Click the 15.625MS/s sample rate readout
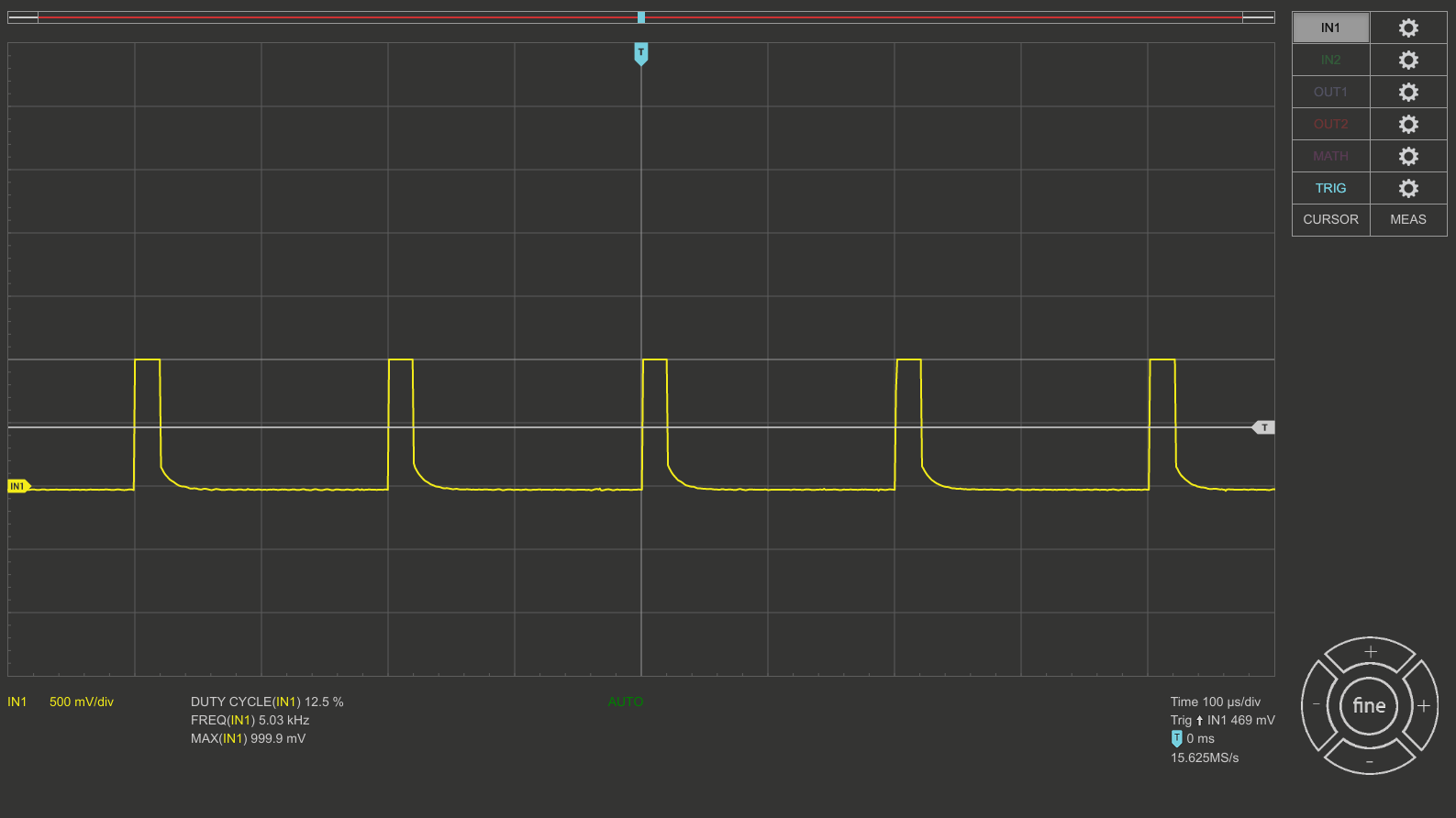Screen dimensions: 1456x818 1205,757
